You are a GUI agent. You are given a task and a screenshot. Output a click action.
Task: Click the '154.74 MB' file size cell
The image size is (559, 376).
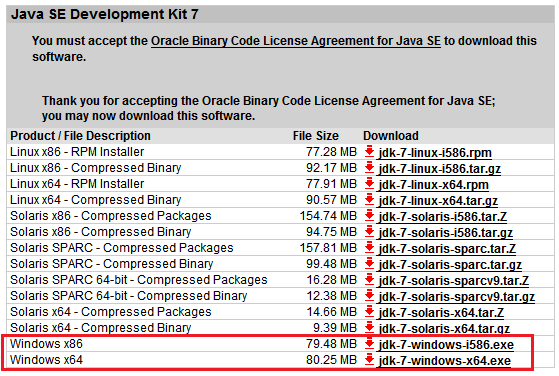(x=328, y=216)
